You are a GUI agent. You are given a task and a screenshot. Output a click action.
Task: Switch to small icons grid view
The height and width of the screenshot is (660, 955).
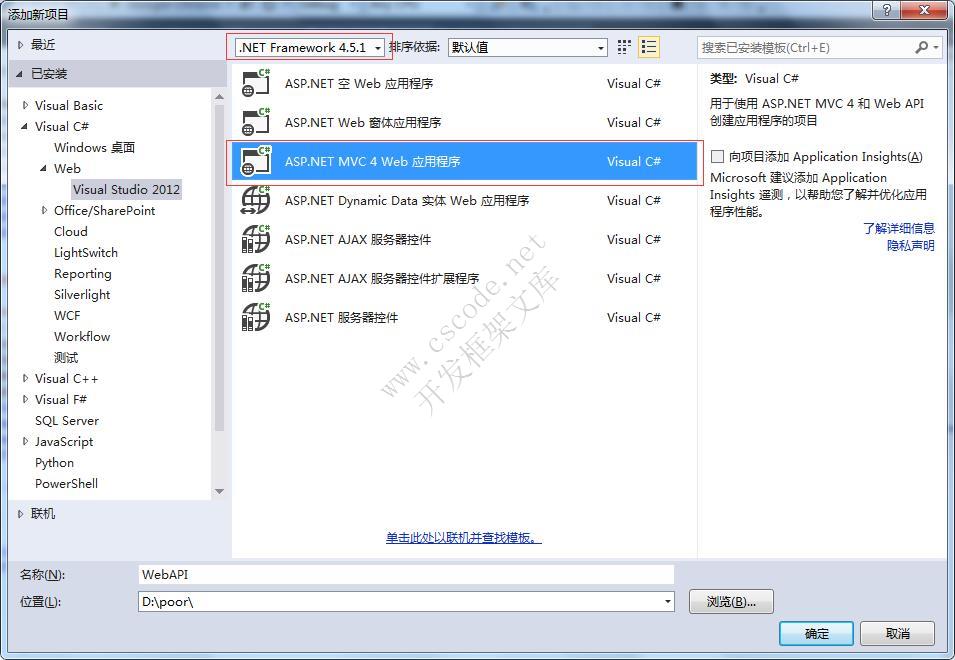click(x=624, y=47)
